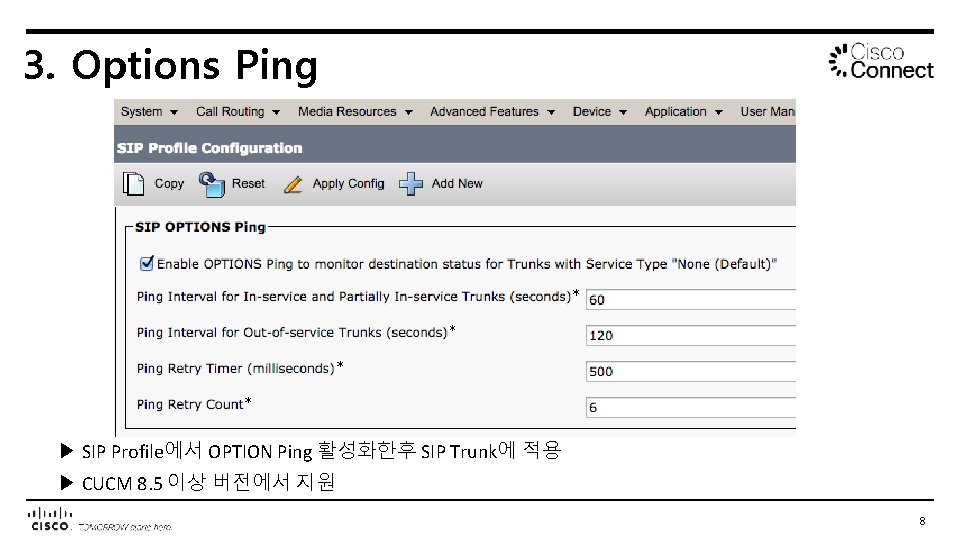Click the SIP Profile Configuration heading
Viewport: 960px width, 540px height.
pyautogui.click(x=209, y=148)
